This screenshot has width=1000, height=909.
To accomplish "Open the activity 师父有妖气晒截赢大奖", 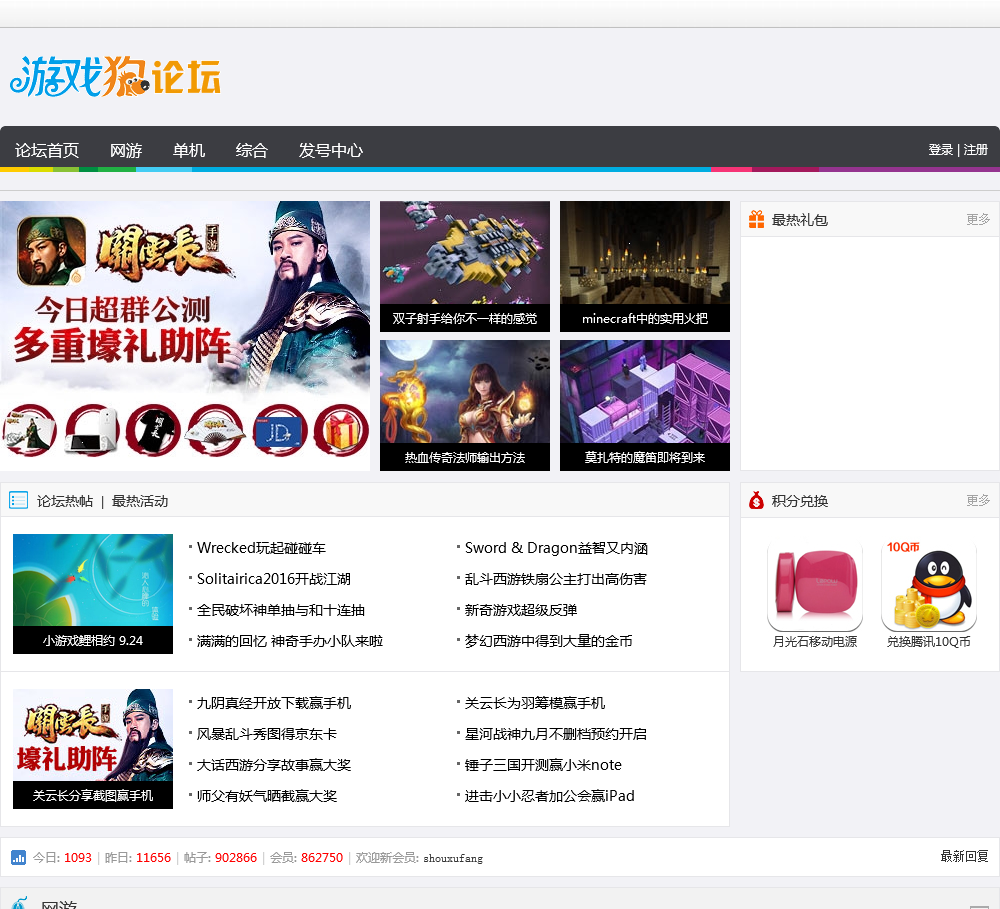I will click(x=267, y=795).
